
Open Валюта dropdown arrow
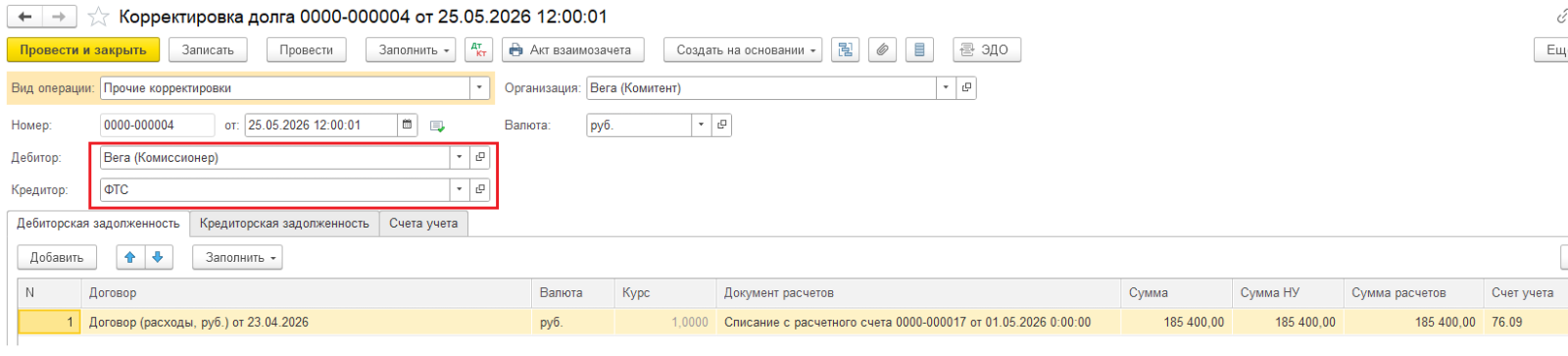click(701, 126)
